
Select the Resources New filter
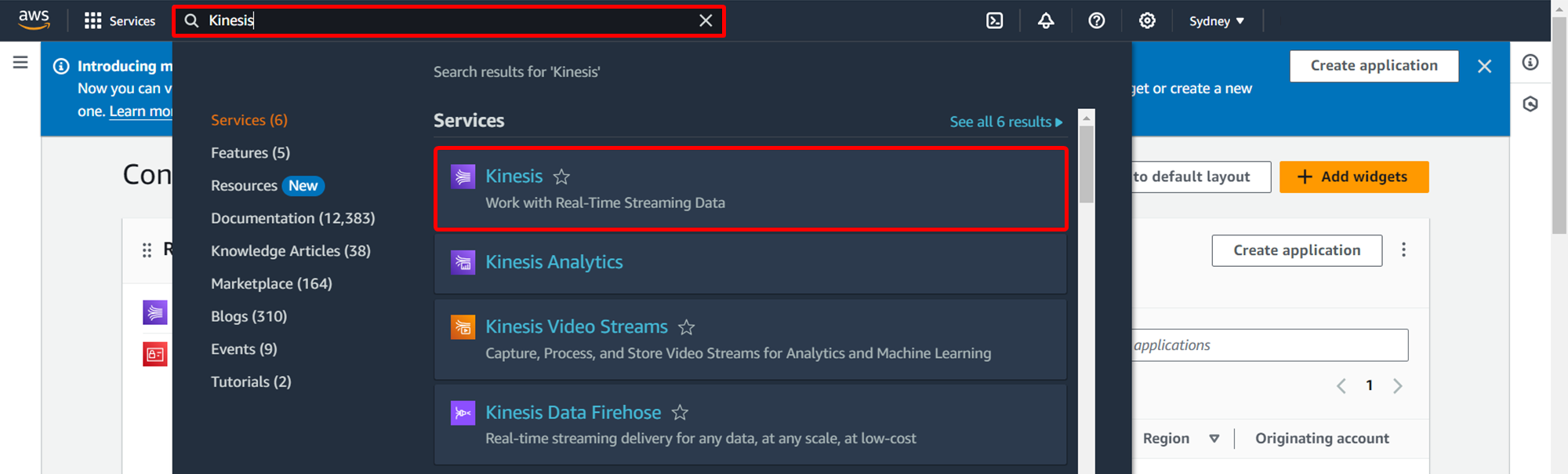coord(267,186)
